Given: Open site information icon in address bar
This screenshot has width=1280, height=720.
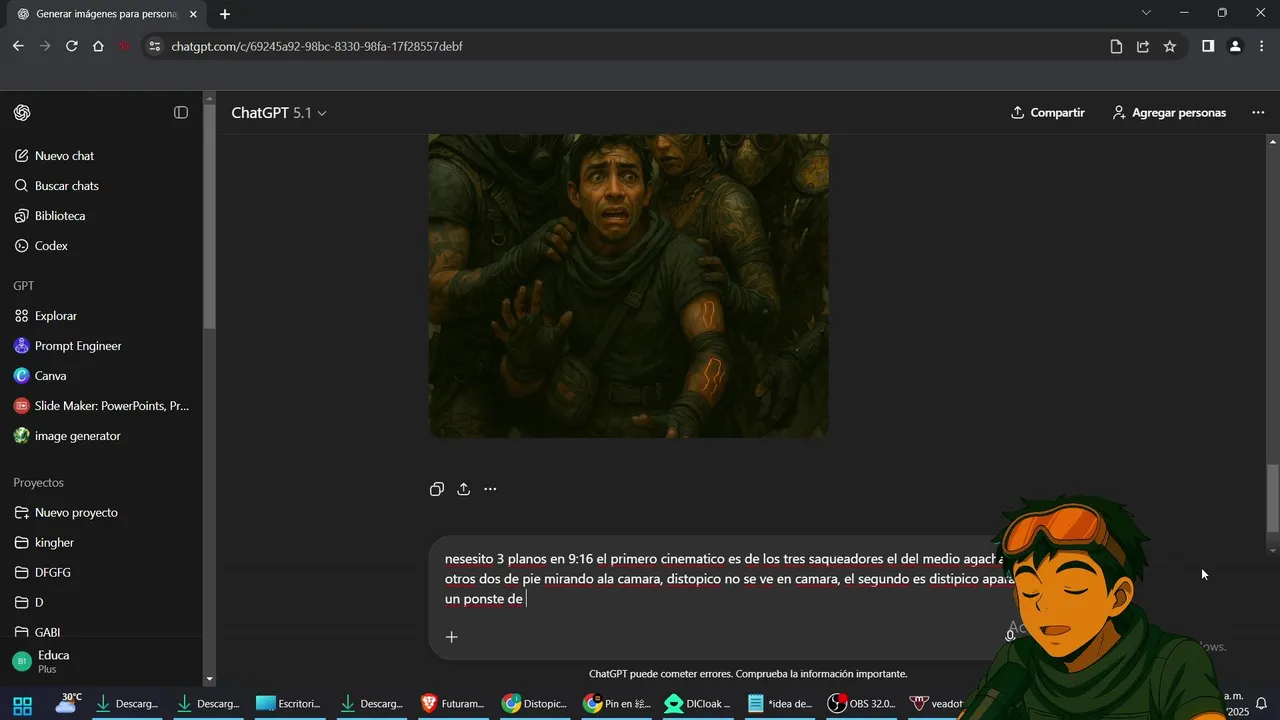Looking at the screenshot, I should (153, 46).
